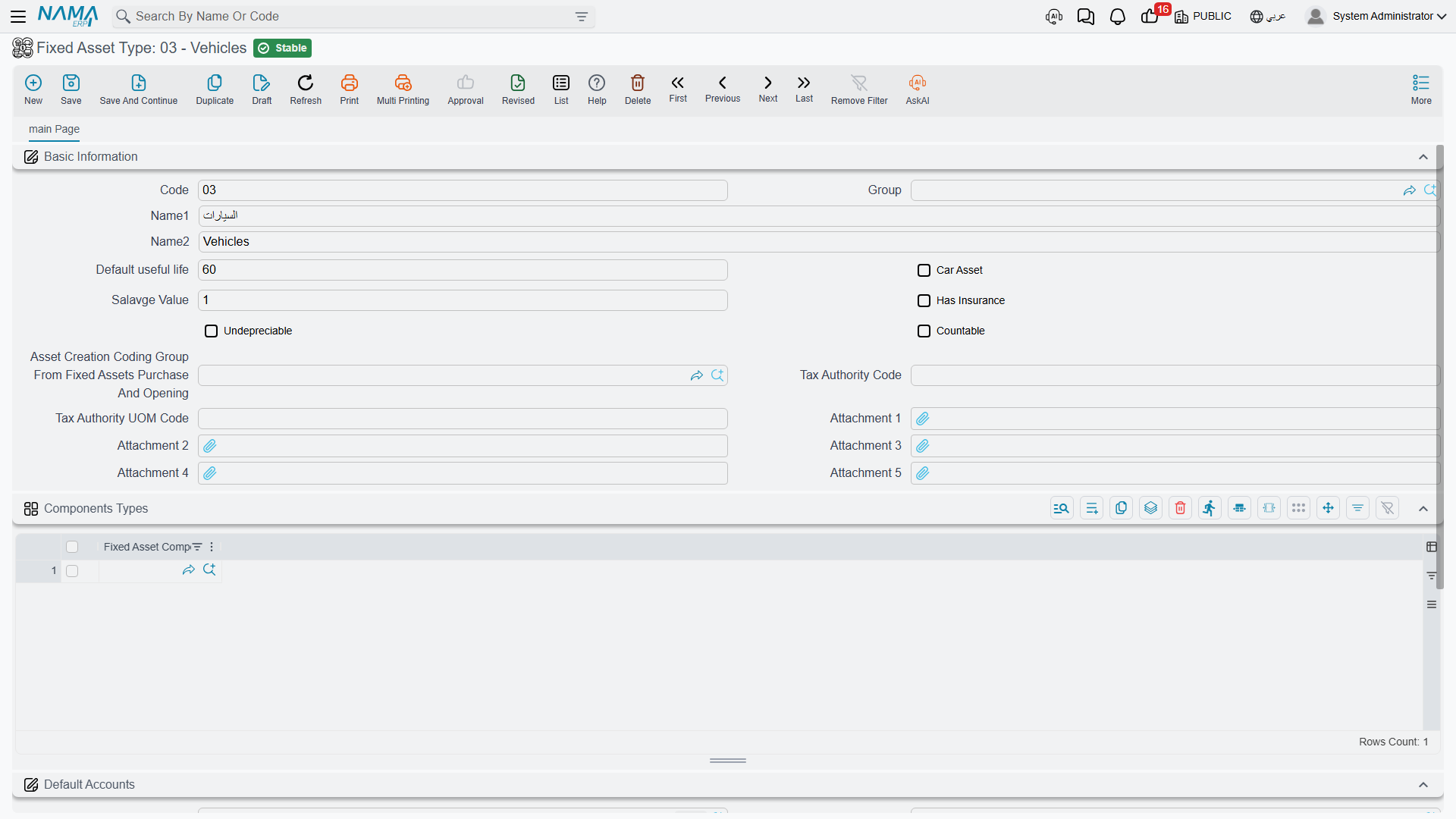Open Fixed Asset Comp column filter
The width and height of the screenshot is (1456, 819).
pyautogui.click(x=197, y=547)
